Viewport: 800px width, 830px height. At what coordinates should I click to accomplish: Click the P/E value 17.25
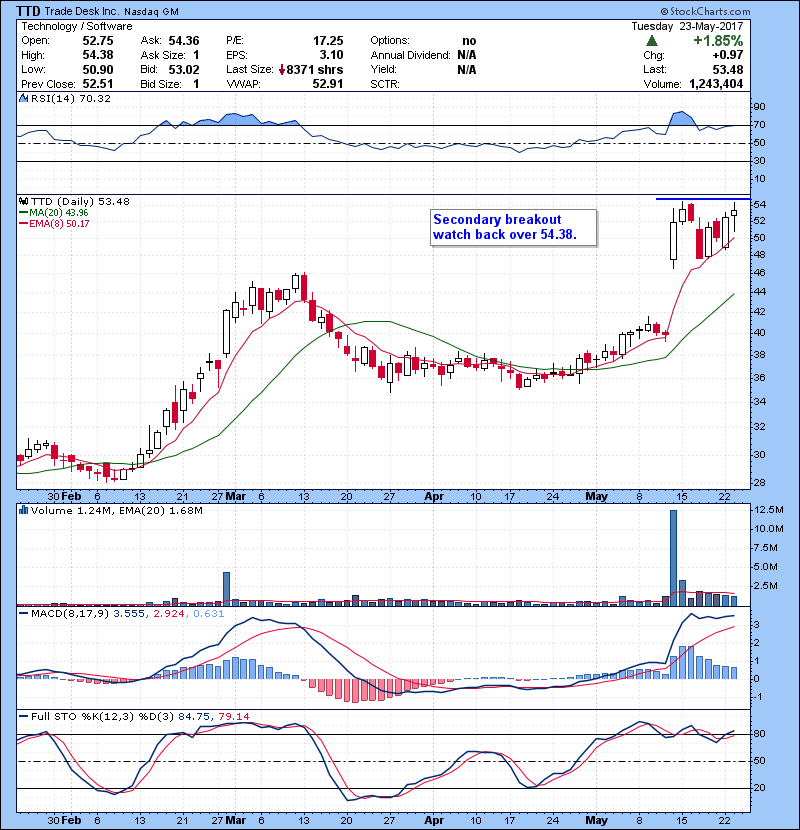pyautogui.click(x=328, y=41)
